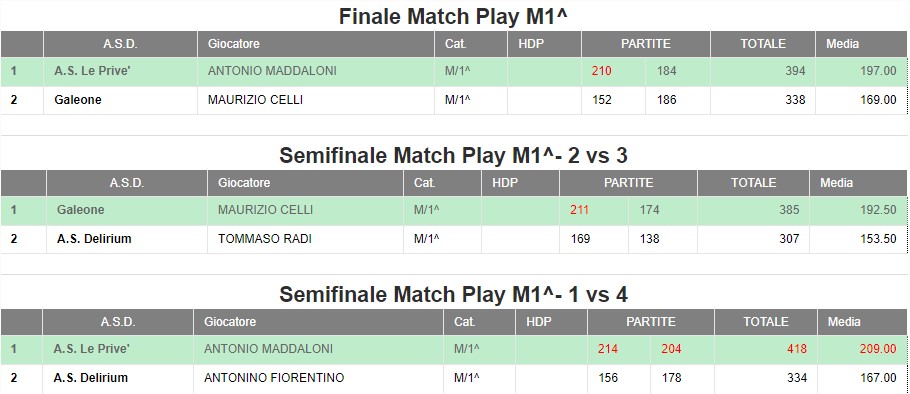Select ANTONIO MADDALONI in the Finale table
This screenshot has height=394, width=910.
(x=272, y=71)
